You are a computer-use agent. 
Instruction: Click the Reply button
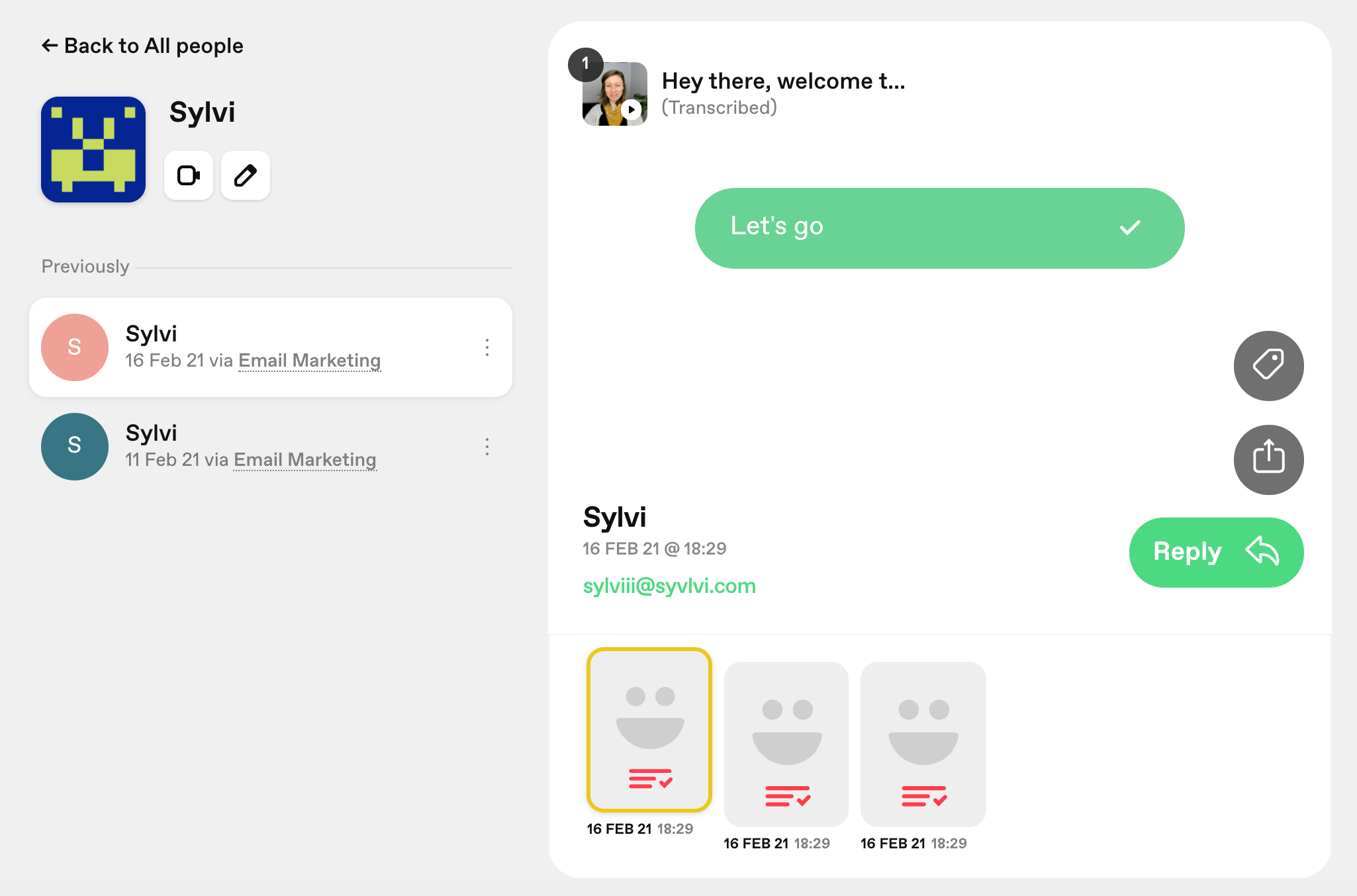coord(1216,552)
